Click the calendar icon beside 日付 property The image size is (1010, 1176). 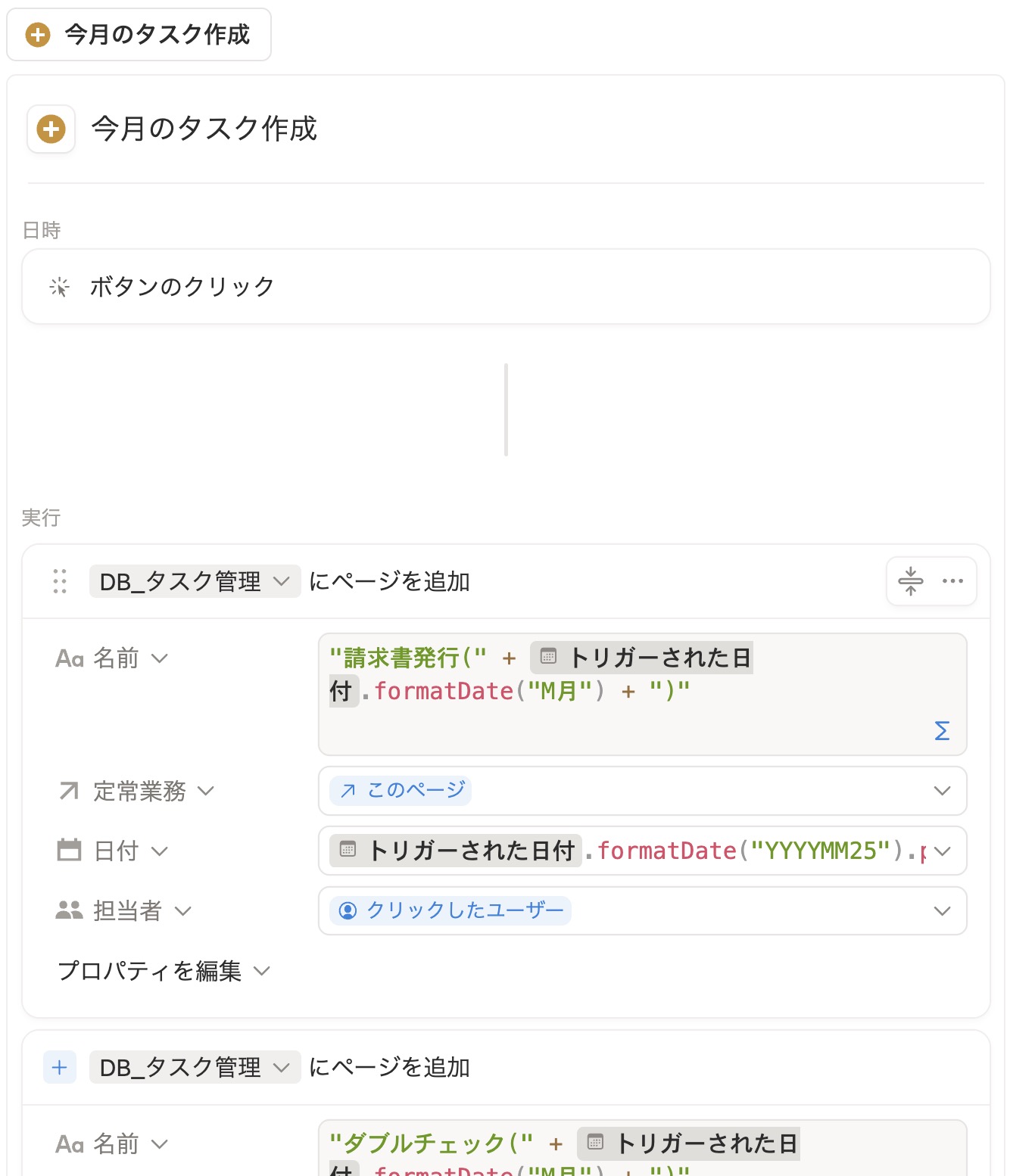(69, 850)
